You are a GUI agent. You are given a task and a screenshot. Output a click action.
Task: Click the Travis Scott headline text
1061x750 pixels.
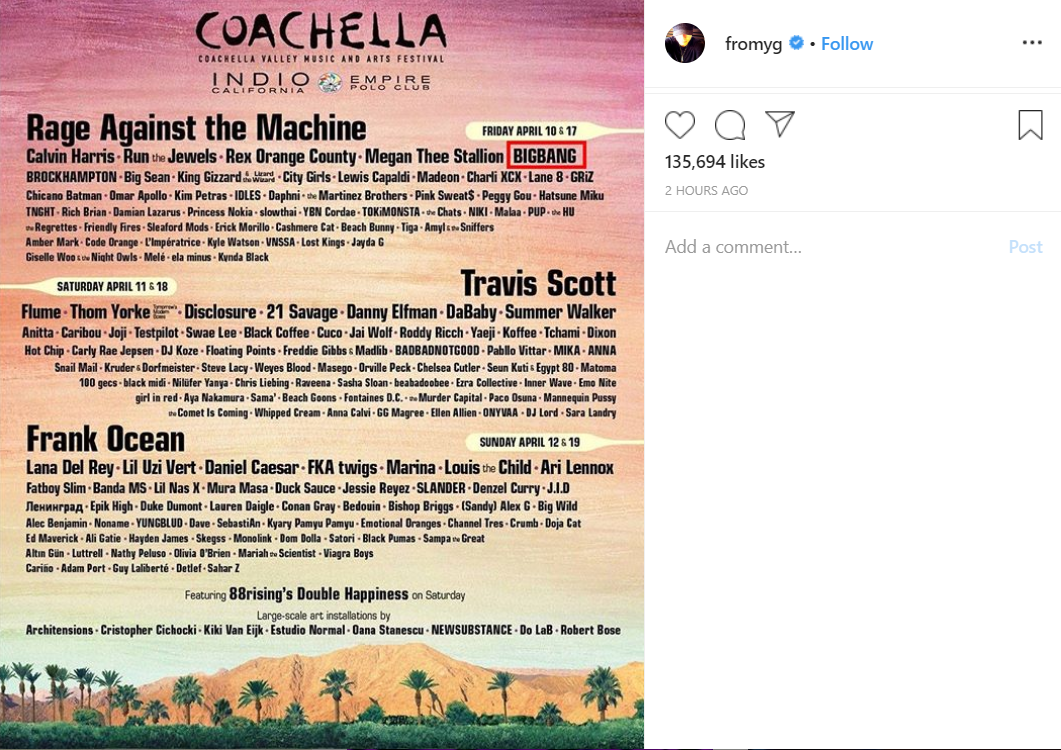pos(539,283)
